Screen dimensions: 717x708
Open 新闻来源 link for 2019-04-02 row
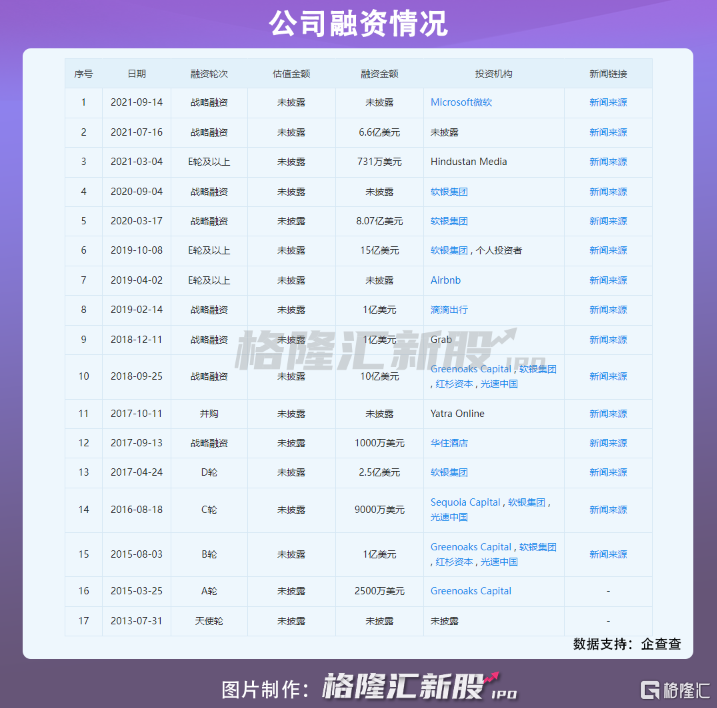pyautogui.click(x=608, y=280)
